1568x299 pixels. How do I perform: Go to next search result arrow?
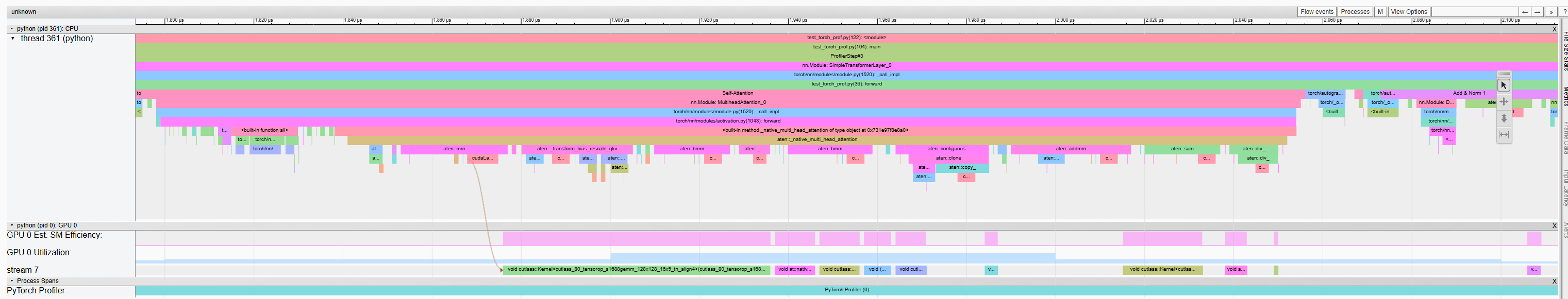[x=1537, y=11]
